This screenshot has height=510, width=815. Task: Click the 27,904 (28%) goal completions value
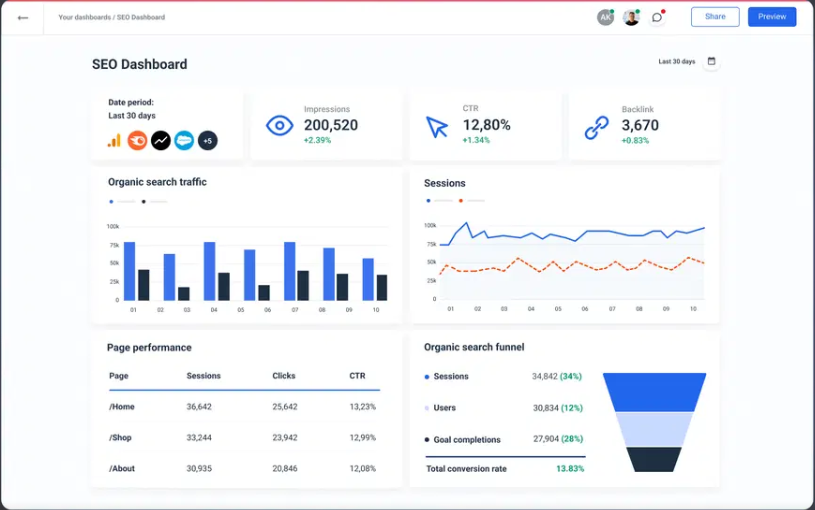(x=558, y=439)
